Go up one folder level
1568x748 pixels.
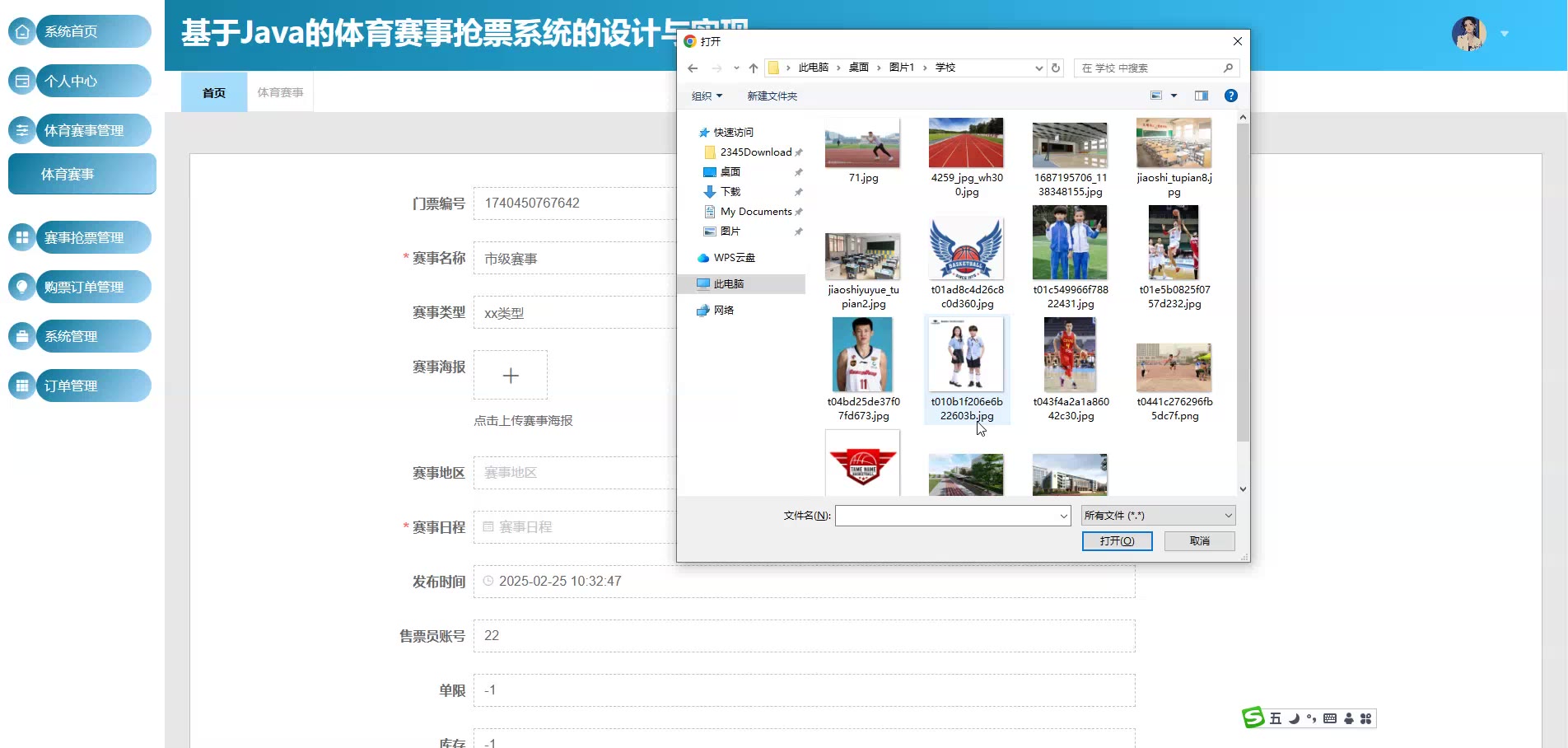754,68
